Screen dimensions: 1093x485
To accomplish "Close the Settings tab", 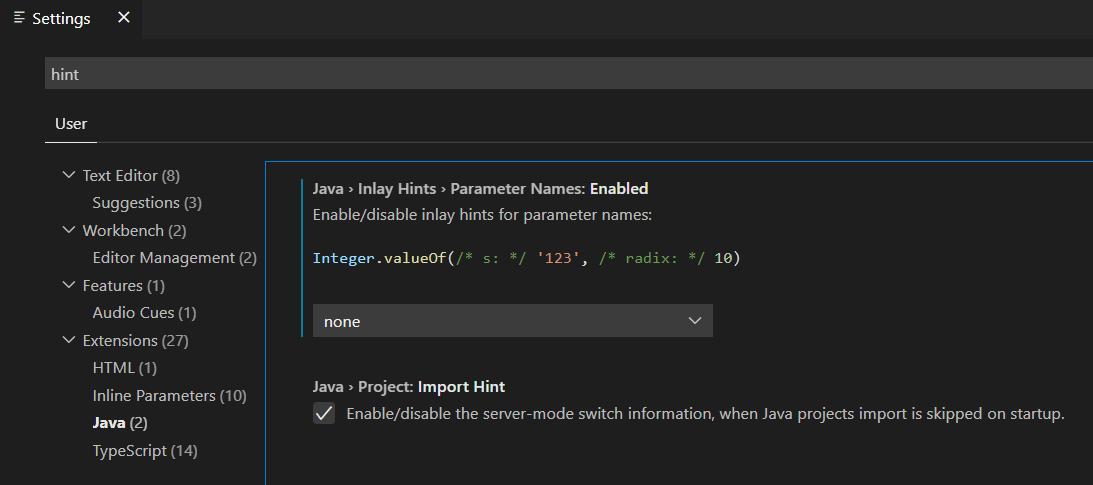I will 123,17.
